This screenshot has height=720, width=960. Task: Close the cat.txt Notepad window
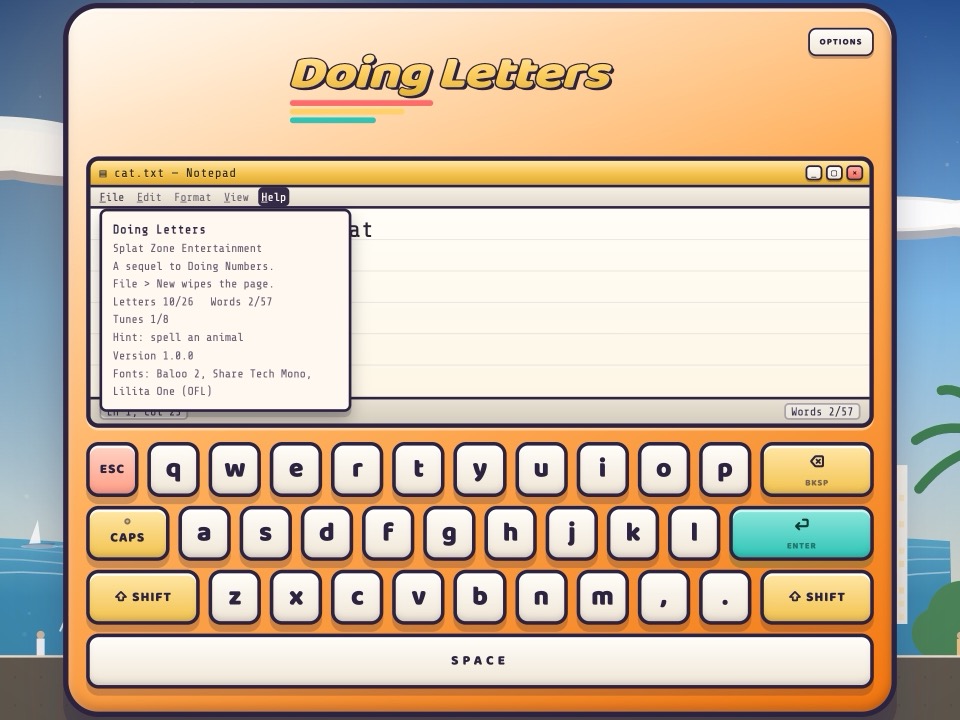[x=855, y=173]
